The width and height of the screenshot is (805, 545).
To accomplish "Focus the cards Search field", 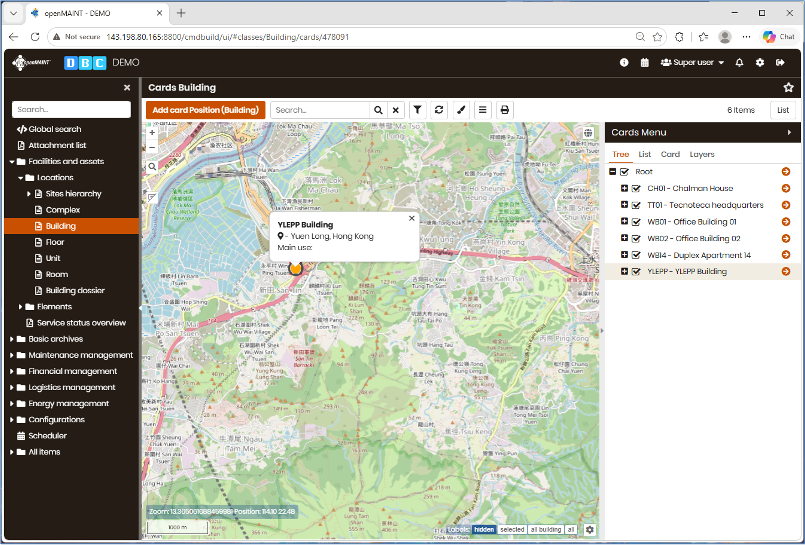I will (x=320, y=110).
